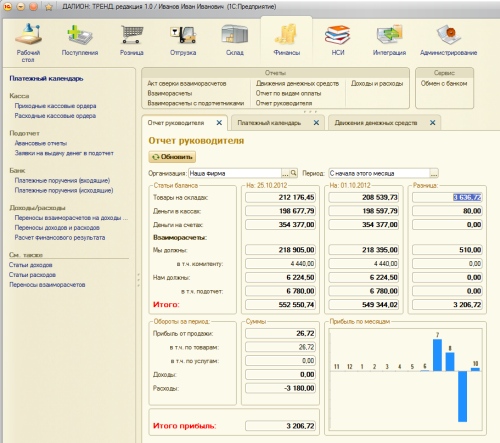The image size is (500, 443).
Task: Click the magnifier button beside the Организация field
Action: (293, 173)
